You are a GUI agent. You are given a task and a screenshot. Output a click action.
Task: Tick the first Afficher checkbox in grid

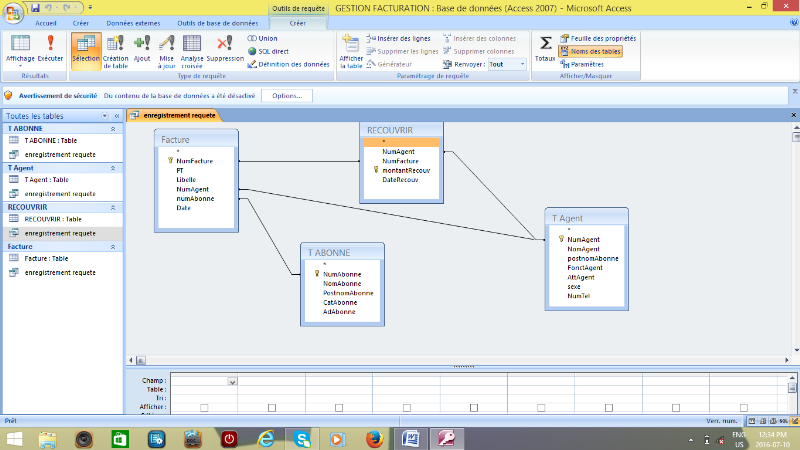point(204,407)
